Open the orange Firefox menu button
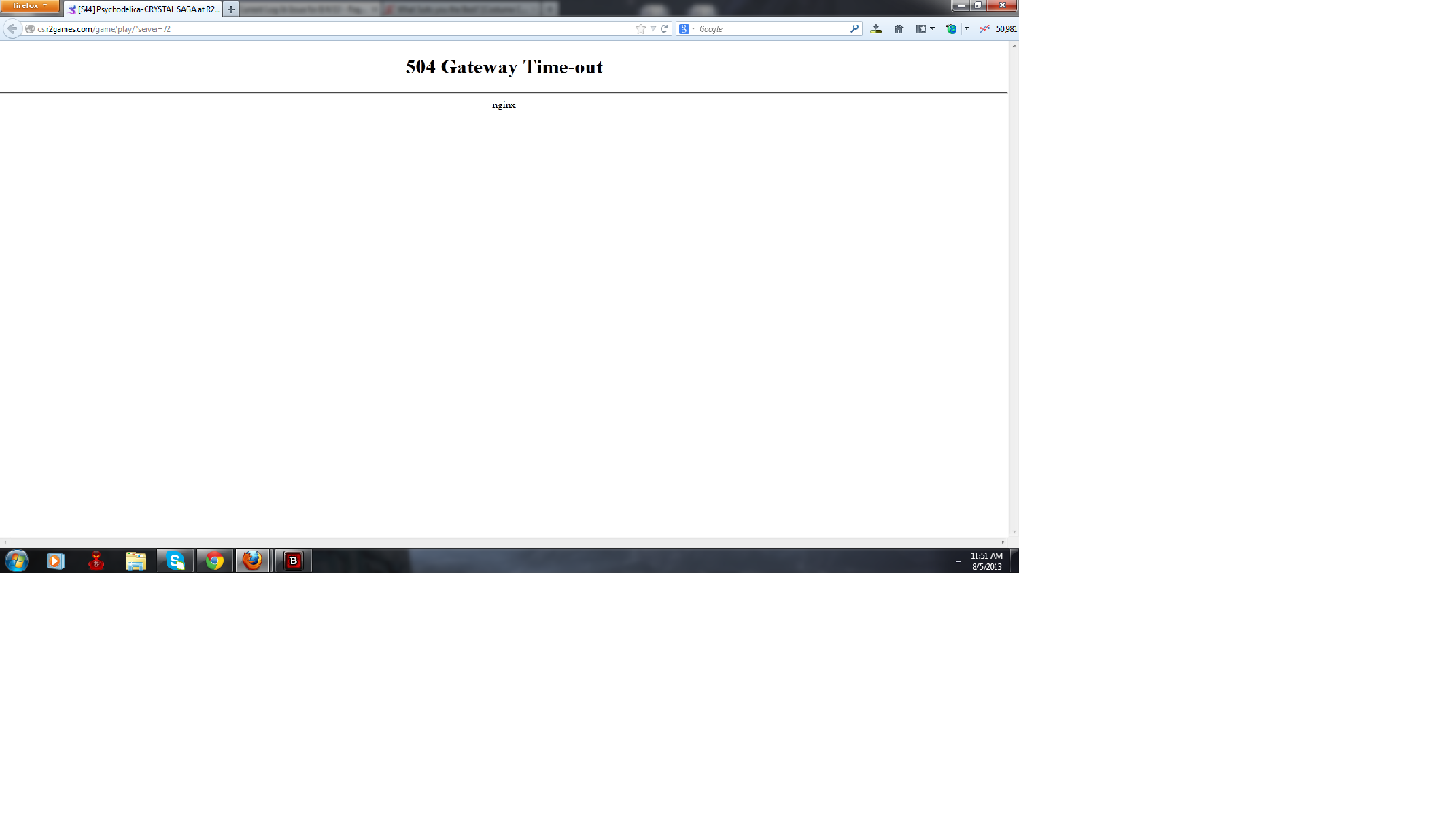 click(30, 6)
